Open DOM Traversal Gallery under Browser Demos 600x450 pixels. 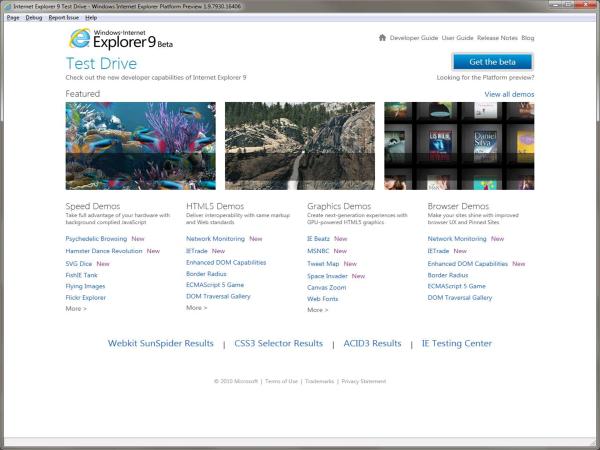point(460,298)
